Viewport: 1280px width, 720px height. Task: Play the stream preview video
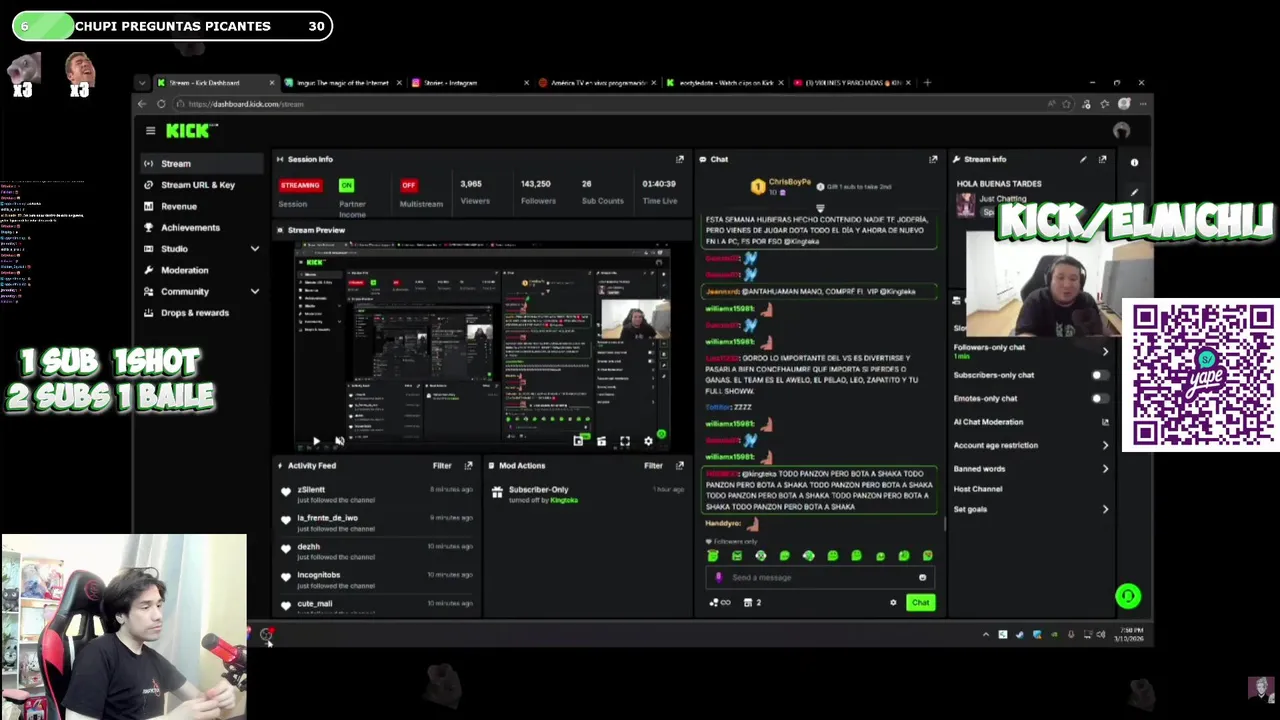pyautogui.click(x=316, y=441)
